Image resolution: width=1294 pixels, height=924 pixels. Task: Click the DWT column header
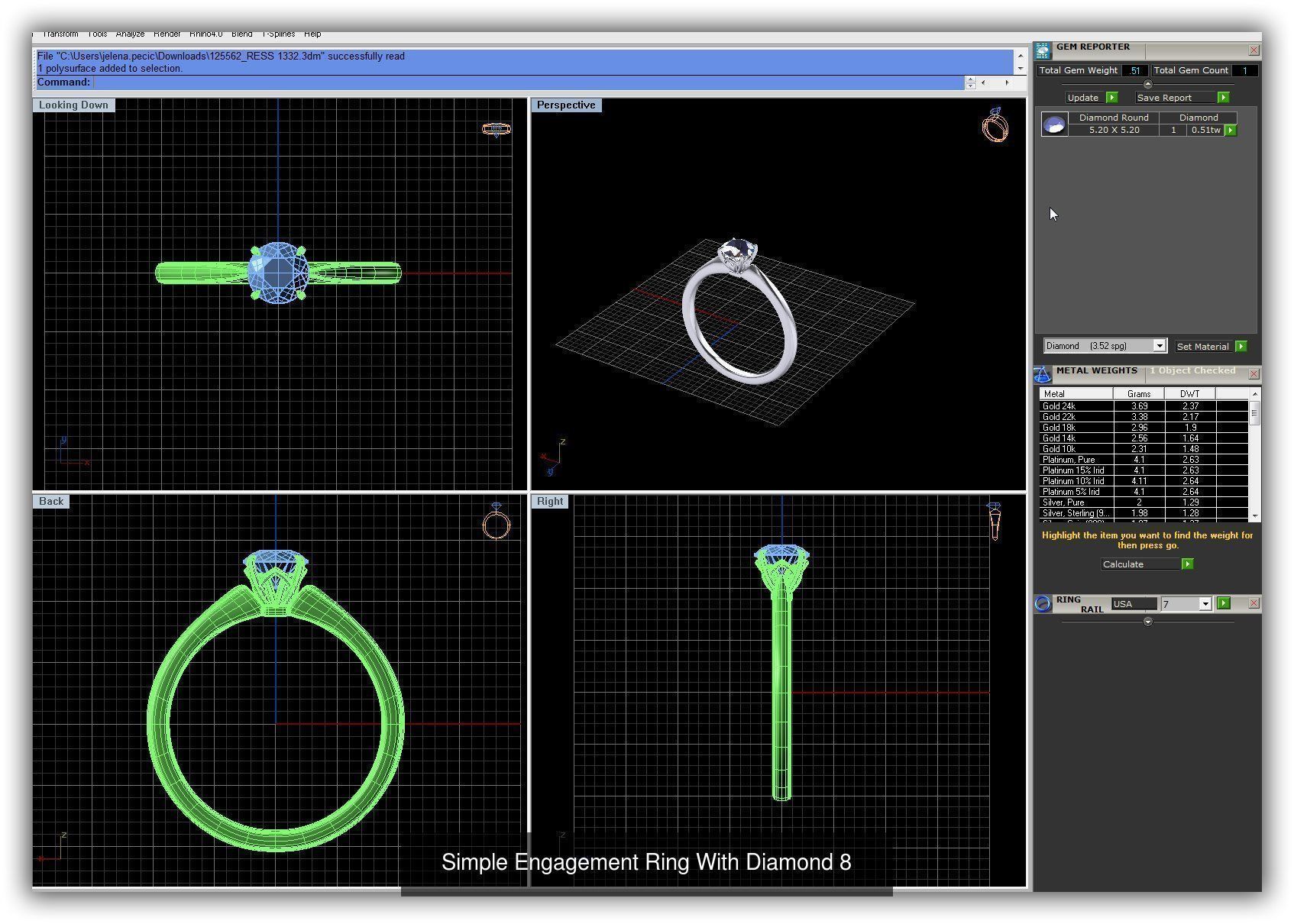coord(1189,394)
